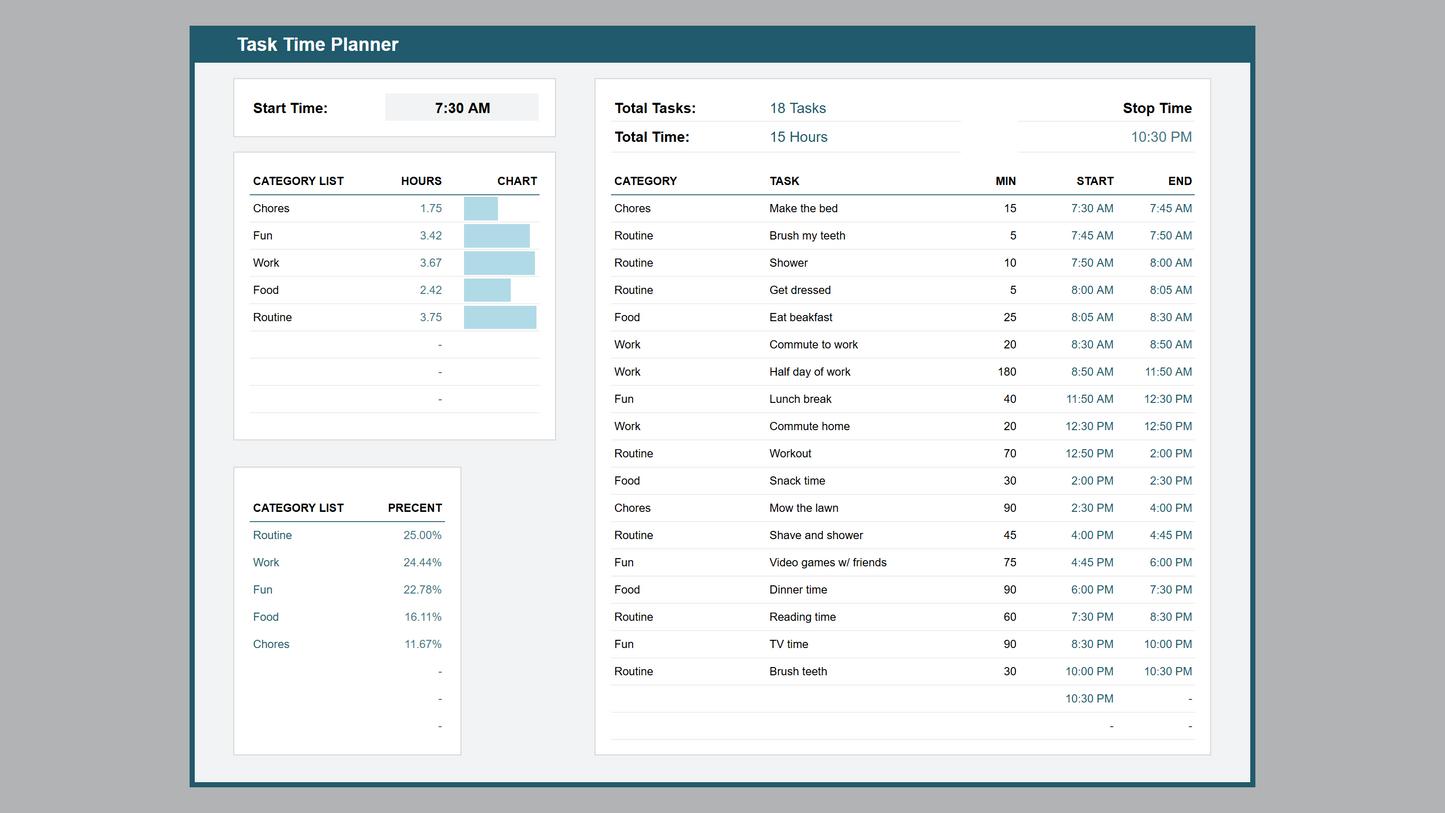The width and height of the screenshot is (1445, 813).
Task: Select 'Video games w/ friends' task
Action: (827, 563)
